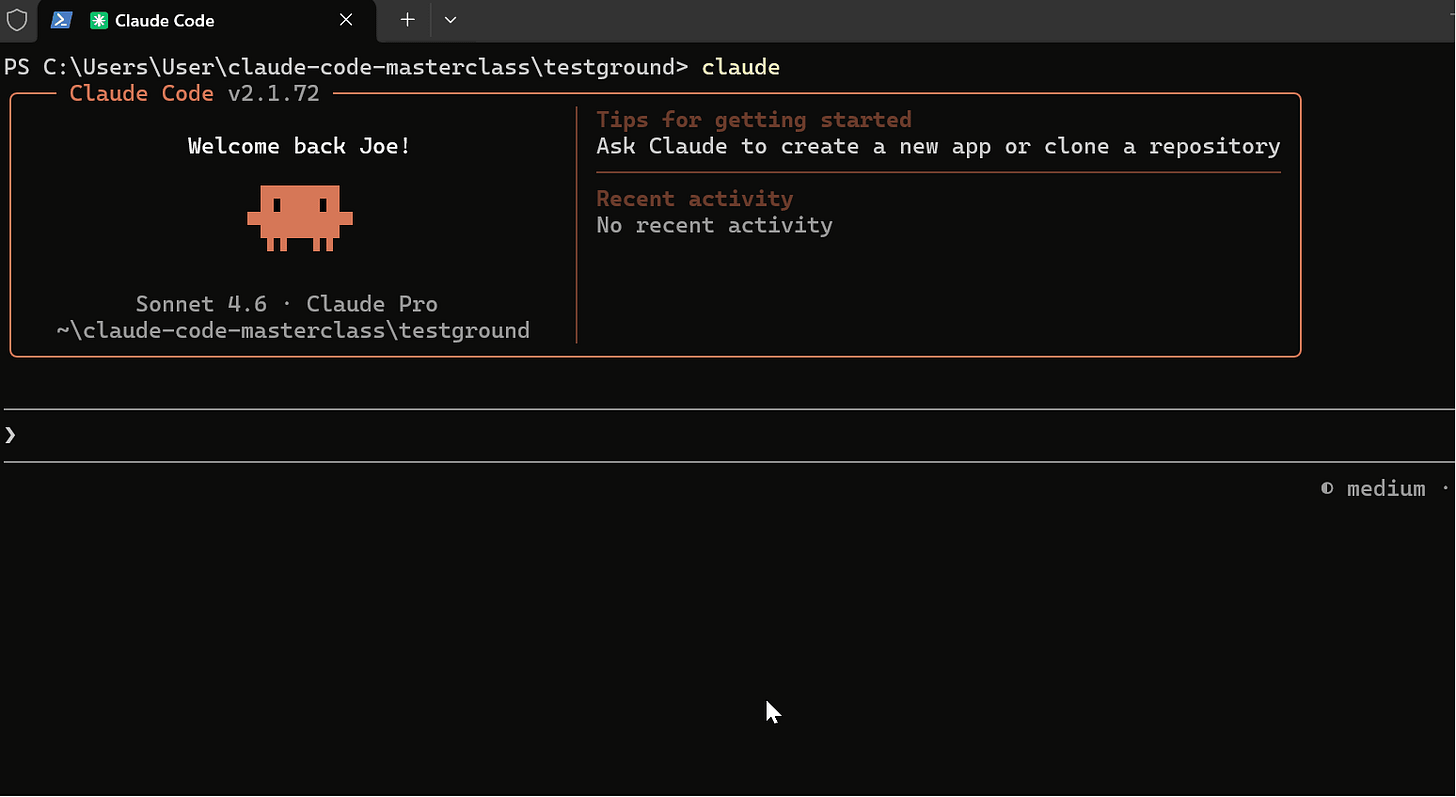Screen dimensions: 1456x797
Task: Click the shield icon in the title bar
Action: click(x=17, y=20)
